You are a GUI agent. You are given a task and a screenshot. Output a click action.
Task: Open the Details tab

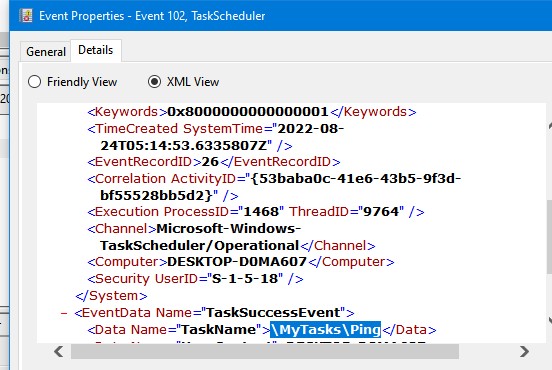pyautogui.click(x=96, y=50)
